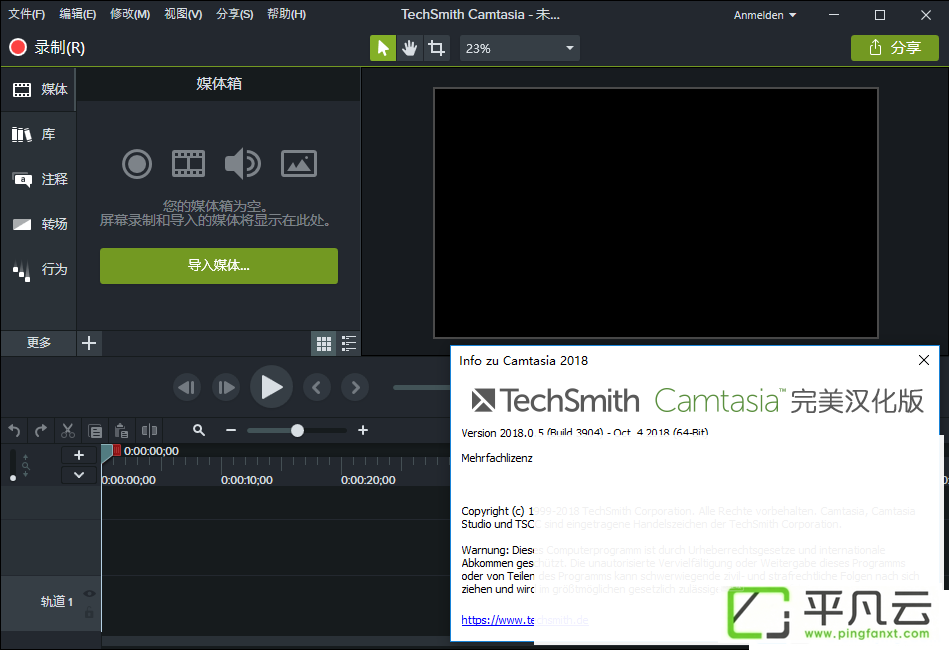Open the Anmelden account dropdown
949x650 pixels.
pyautogui.click(x=764, y=15)
